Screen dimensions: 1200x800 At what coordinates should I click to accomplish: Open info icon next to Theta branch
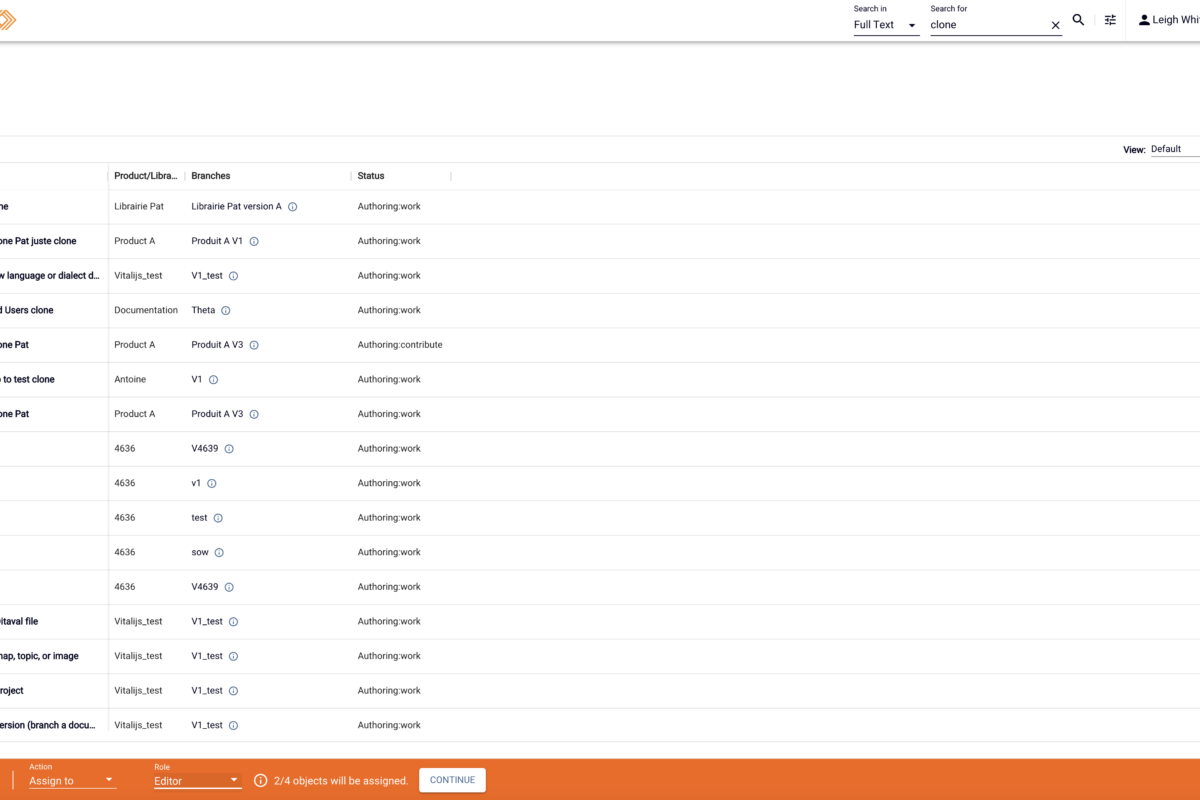(226, 310)
